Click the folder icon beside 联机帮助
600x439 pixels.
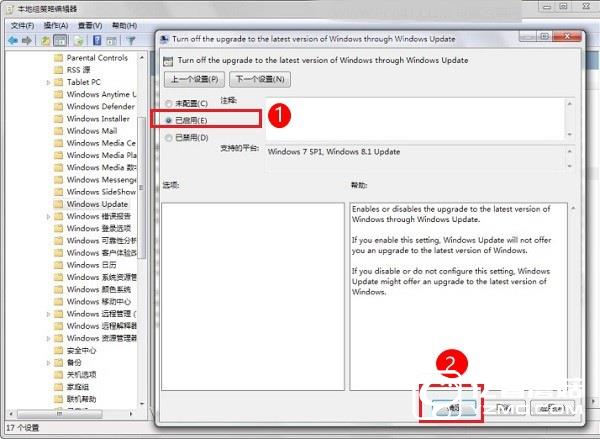59,399
